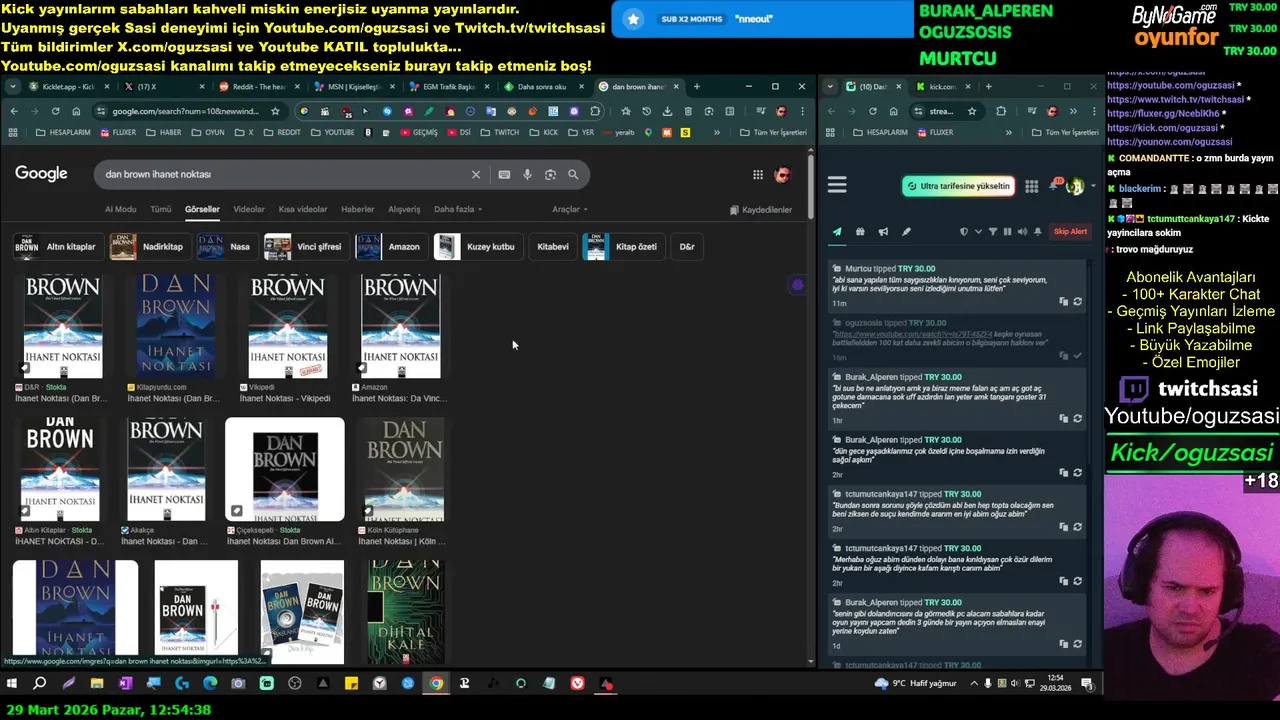Open Kaydedilenler saved items
Screen dimensions: 1280x720
coord(761,210)
